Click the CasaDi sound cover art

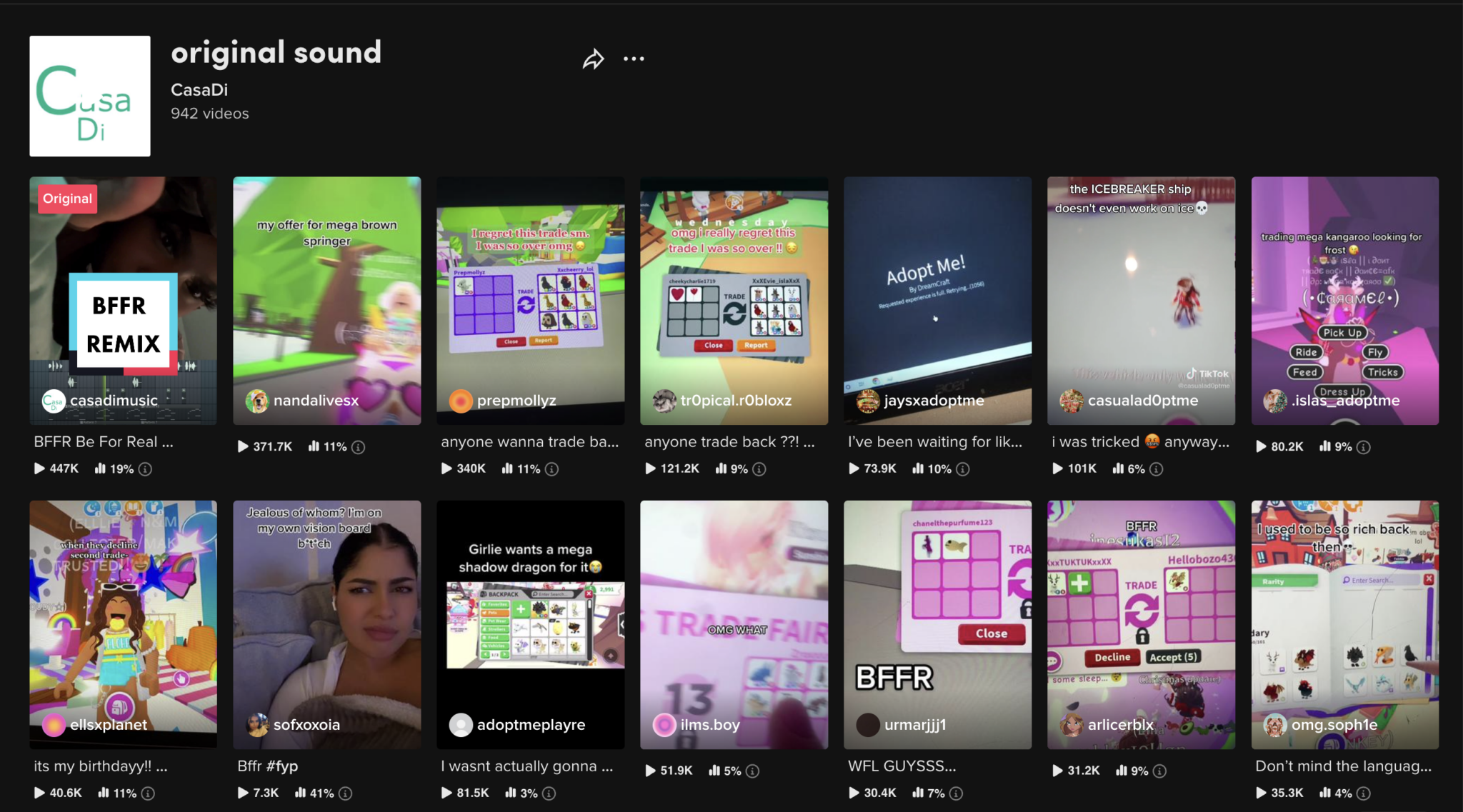(89, 96)
